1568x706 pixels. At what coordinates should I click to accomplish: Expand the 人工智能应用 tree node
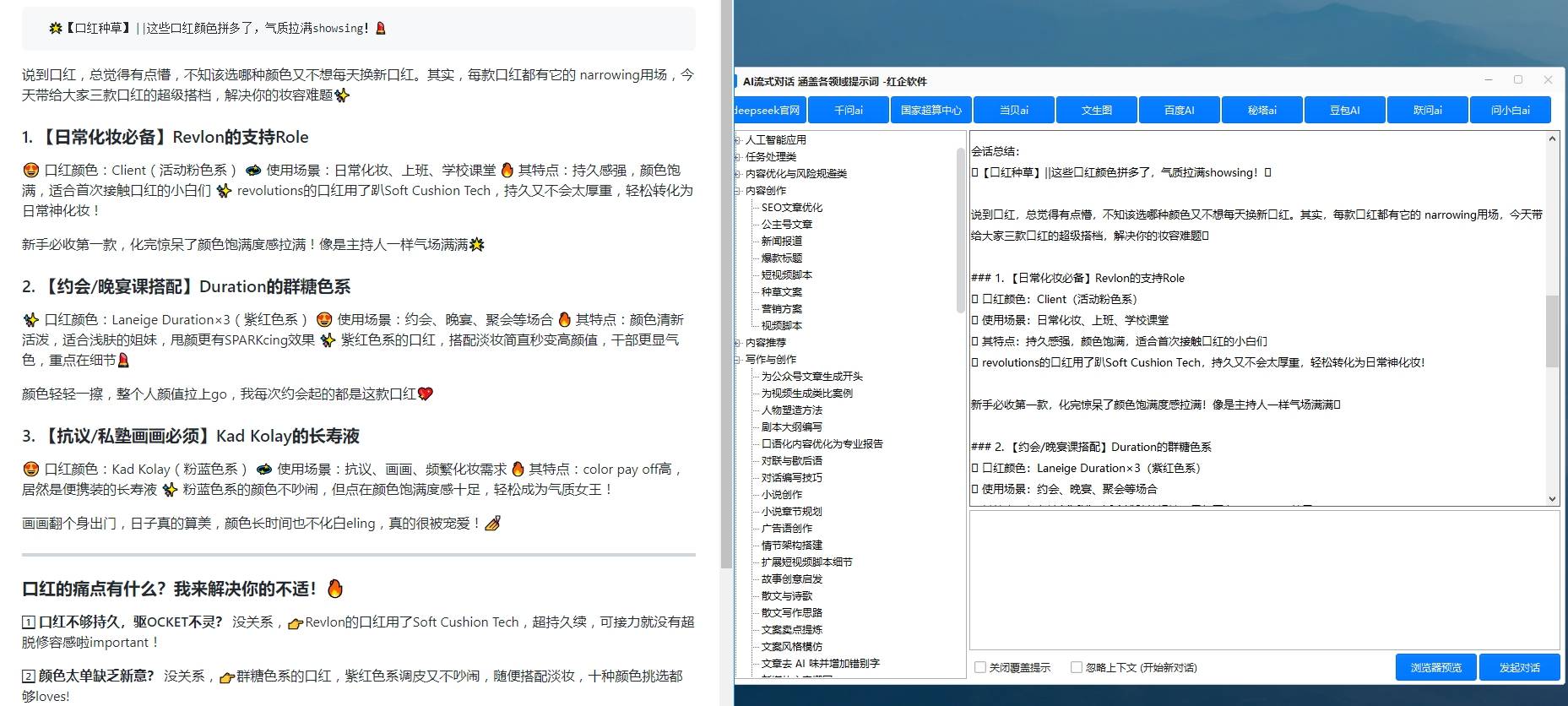tap(738, 140)
